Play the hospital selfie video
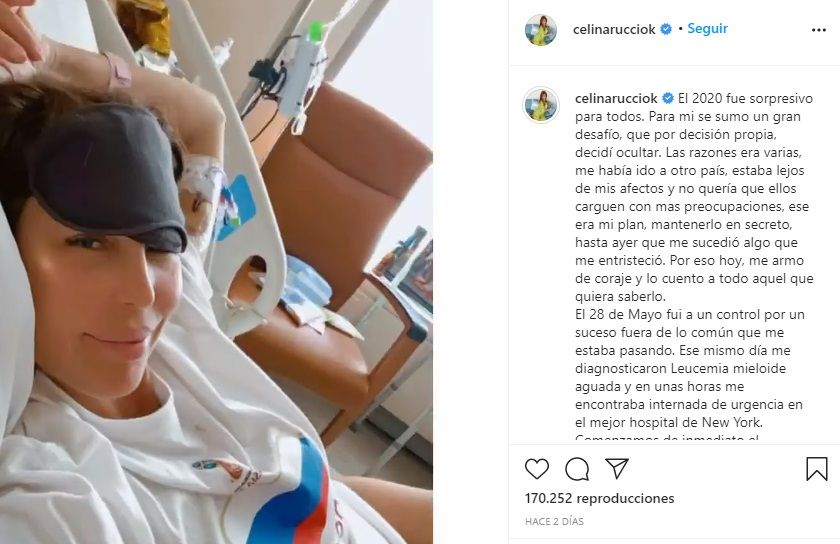The width and height of the screenshot is (840, 544). pos(216,272)
